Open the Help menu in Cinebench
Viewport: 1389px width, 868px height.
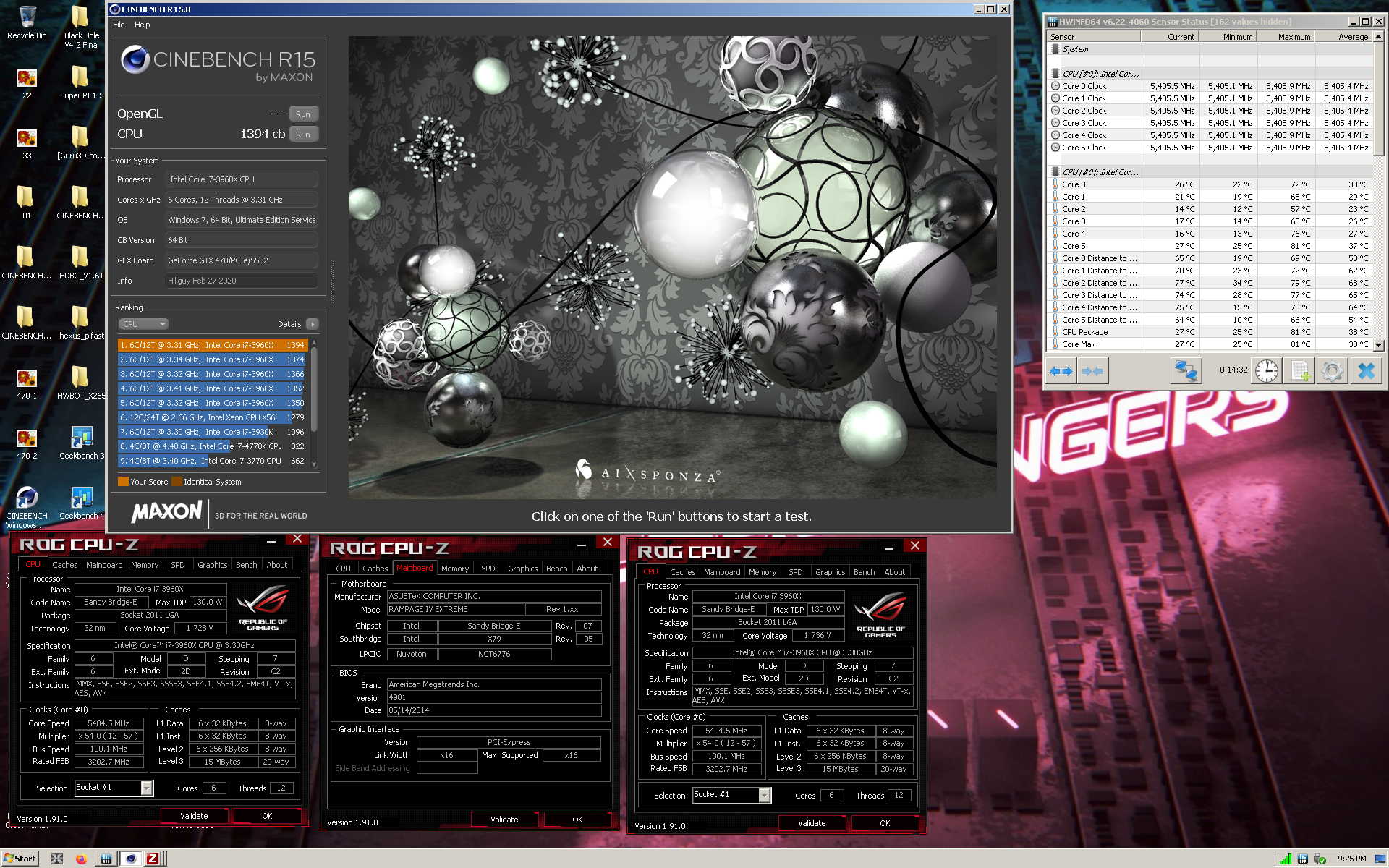pyautogui.click(x=143, y=25)
